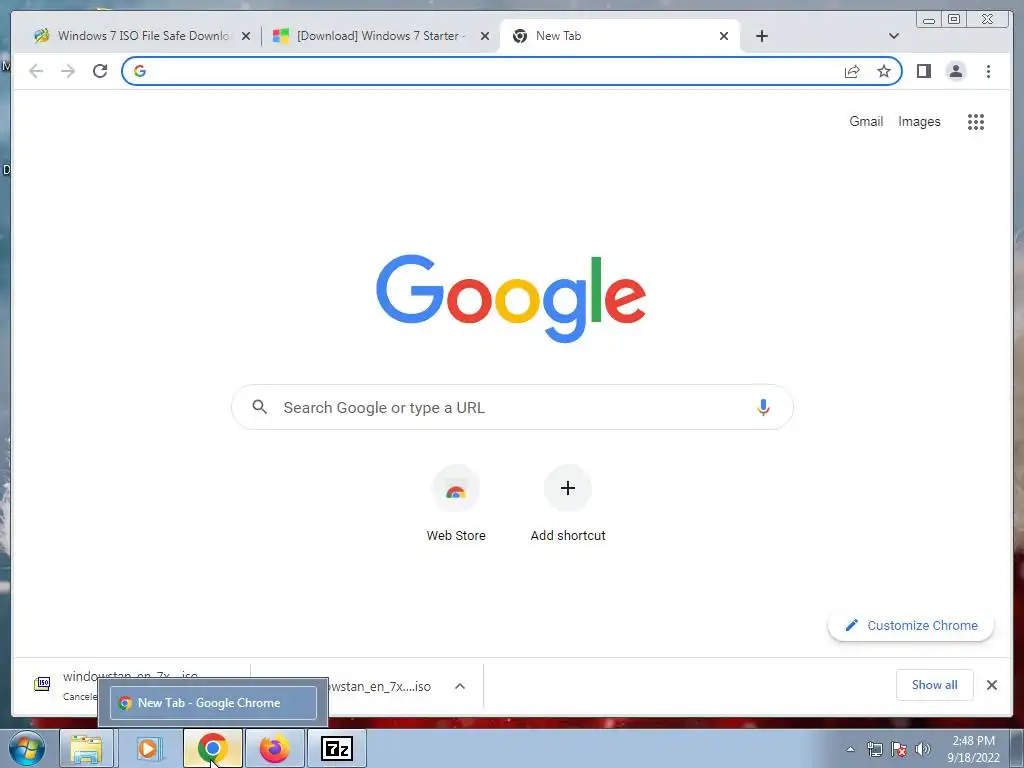1024x768 pixels.
Task: Launch Windows Media Player from the taskbar
Action: [x=149, y=748]
